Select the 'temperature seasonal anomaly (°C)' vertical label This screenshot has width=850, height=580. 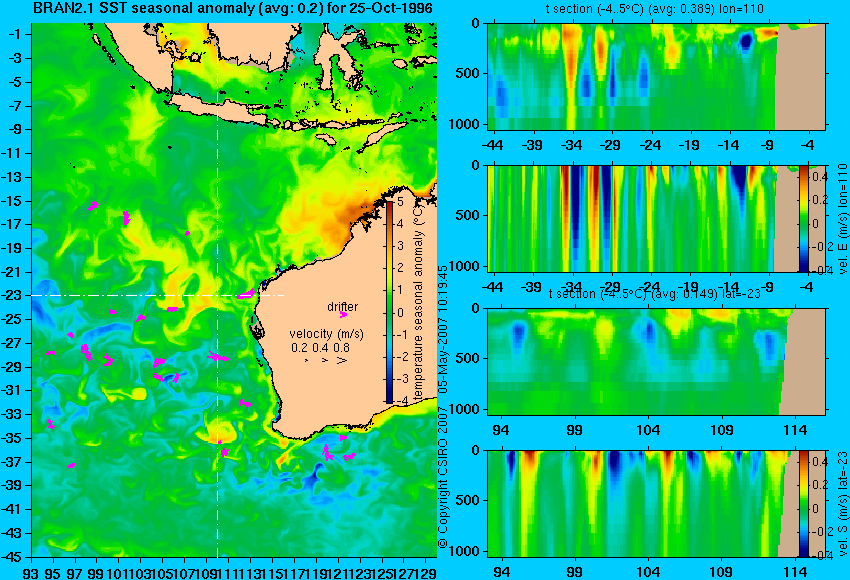pos(417,302)
